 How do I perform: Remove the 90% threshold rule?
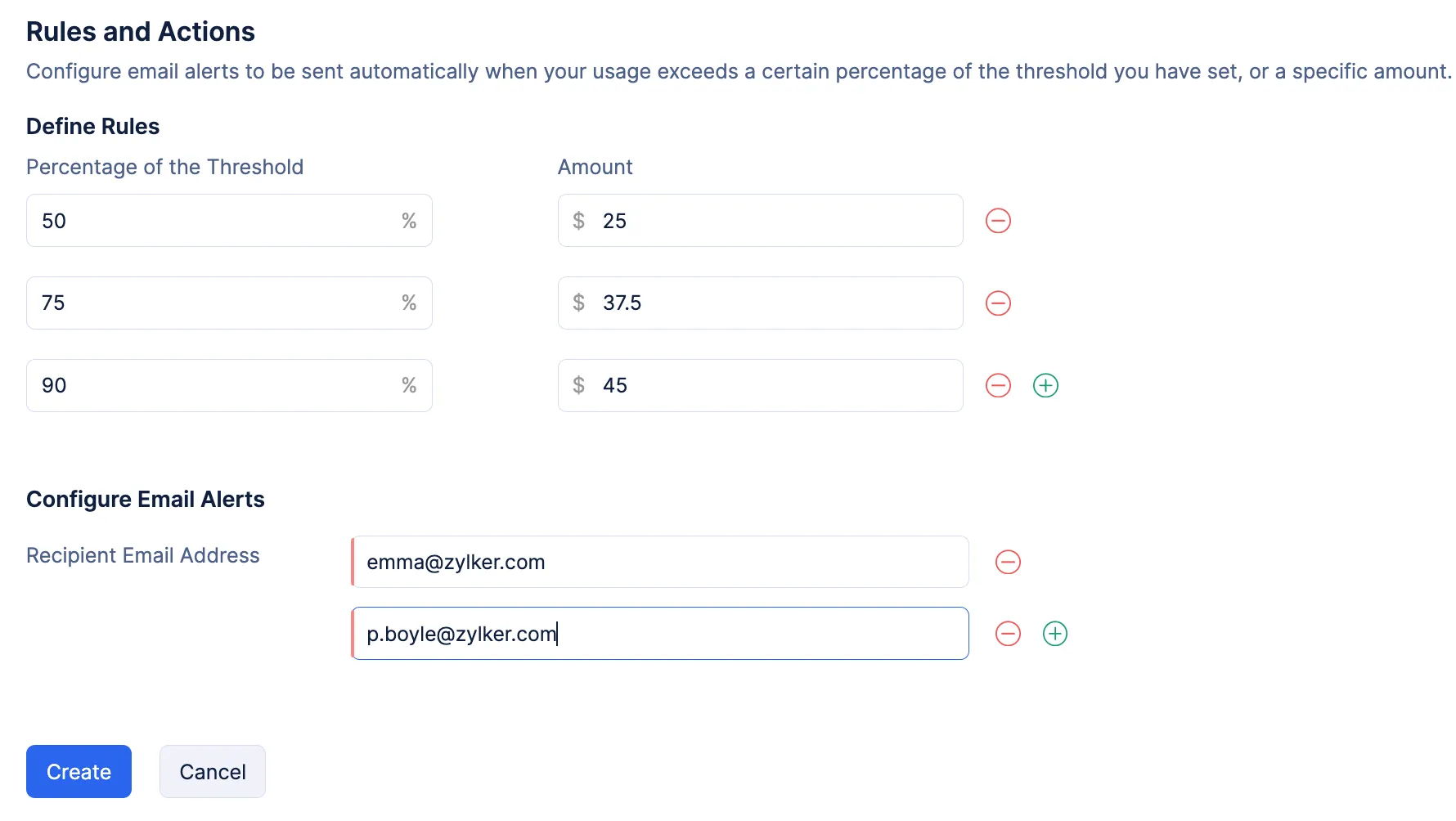(x=998, y=385)
